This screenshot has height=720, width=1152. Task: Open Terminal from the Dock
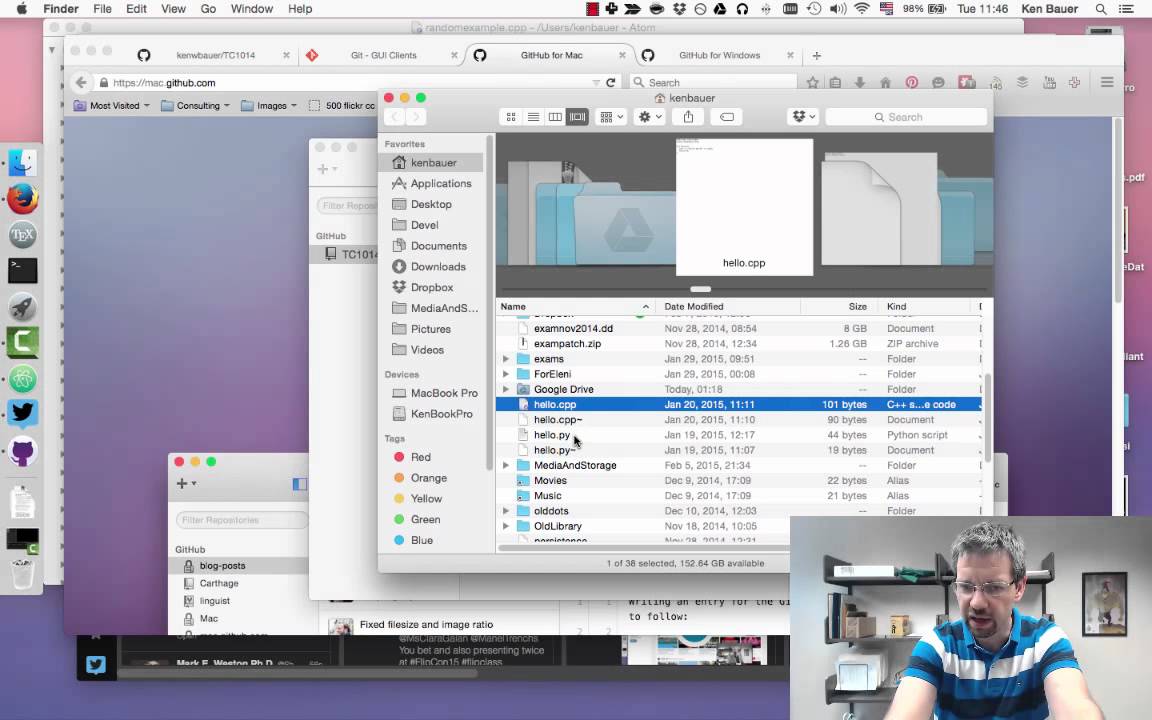(23, 271)
